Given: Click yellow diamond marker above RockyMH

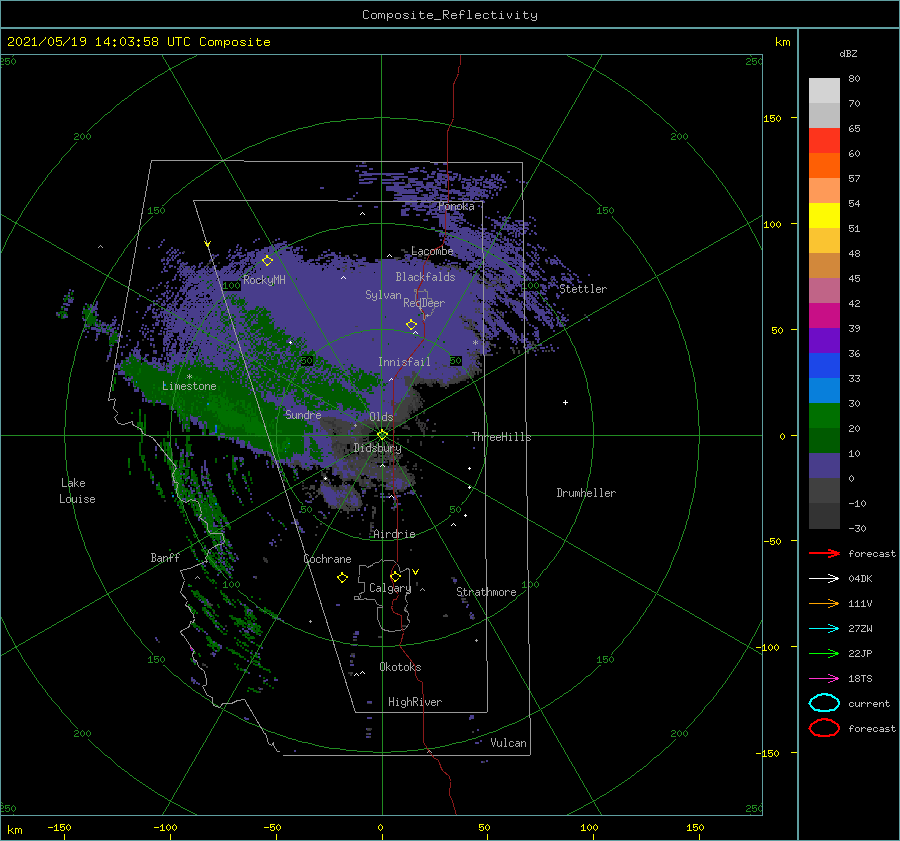Looking at the screenshot, I should click(267, 261).
